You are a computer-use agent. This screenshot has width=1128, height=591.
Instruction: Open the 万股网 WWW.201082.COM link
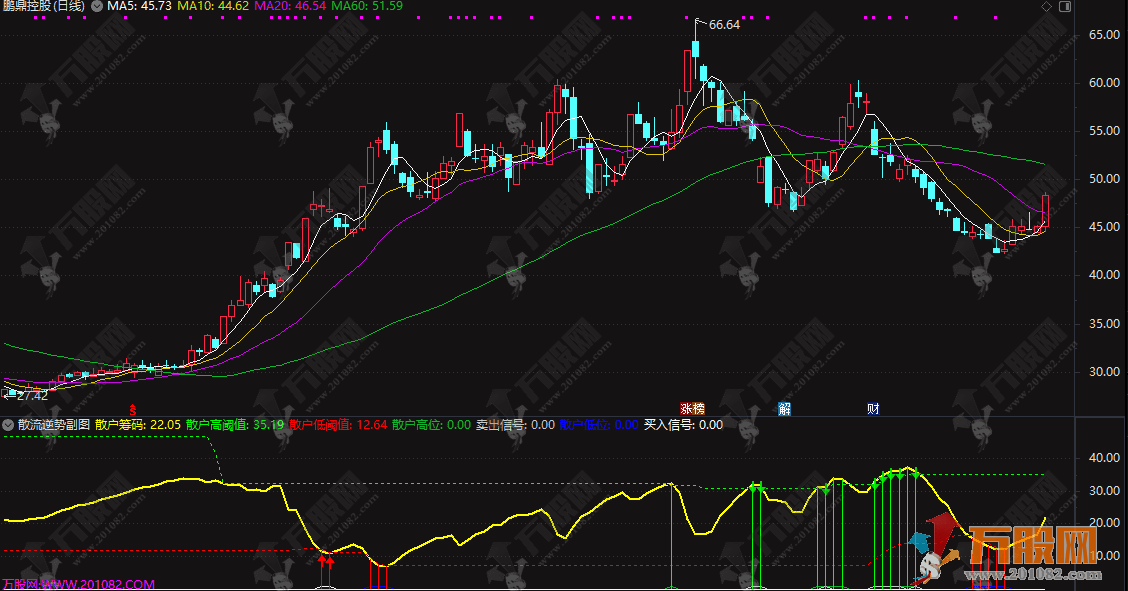78,584
